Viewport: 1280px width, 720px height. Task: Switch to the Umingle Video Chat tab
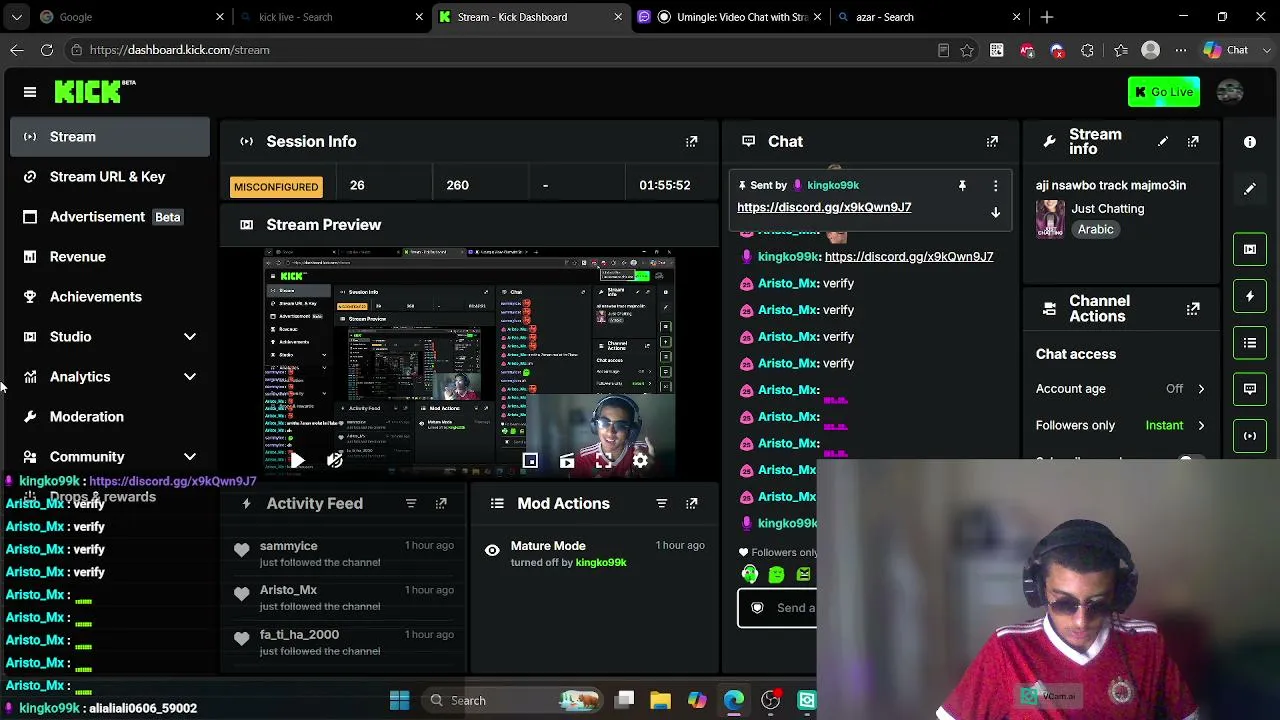[x=729, y=17]
